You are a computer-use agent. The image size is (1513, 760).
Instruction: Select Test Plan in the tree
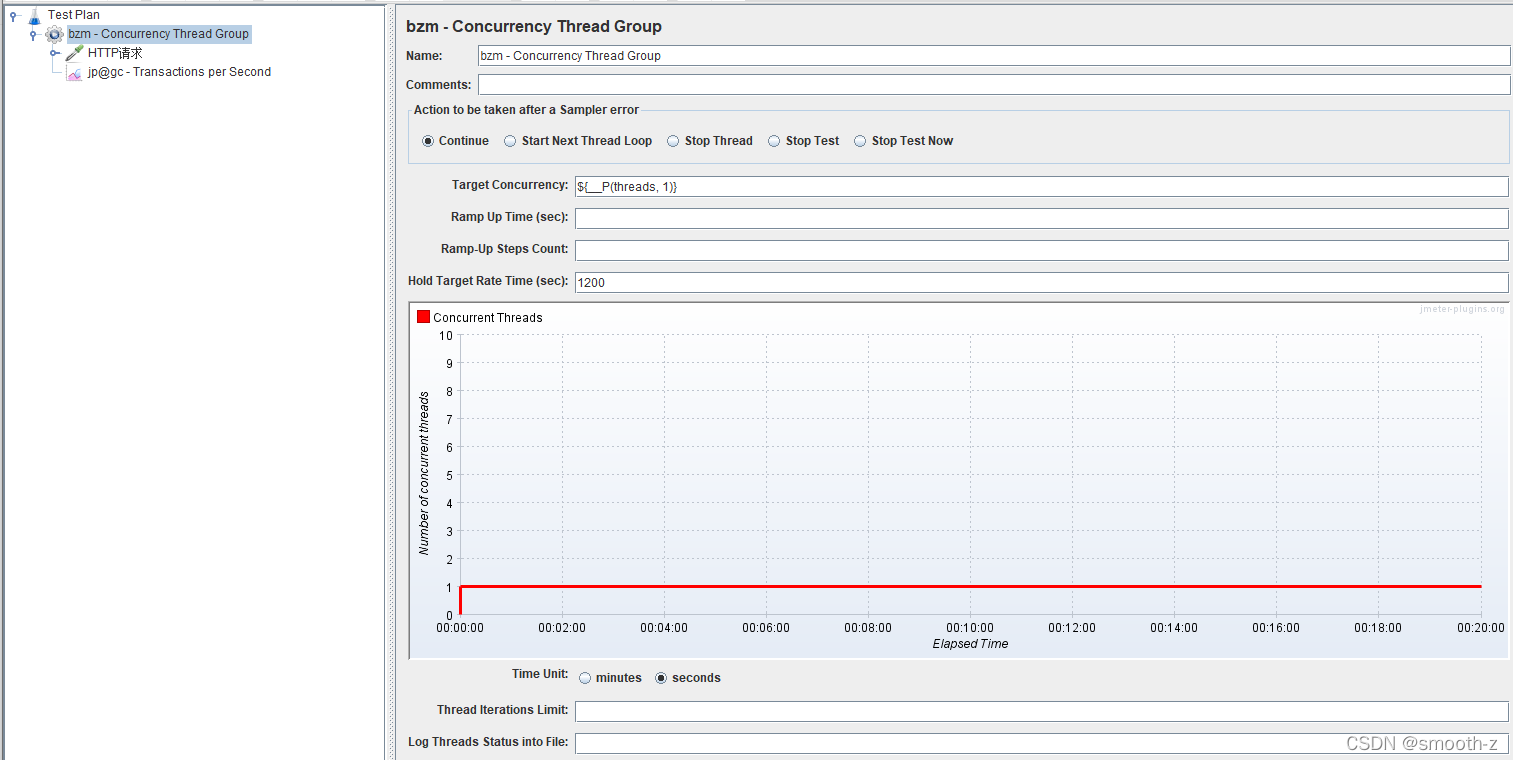(x=74, y=15)
